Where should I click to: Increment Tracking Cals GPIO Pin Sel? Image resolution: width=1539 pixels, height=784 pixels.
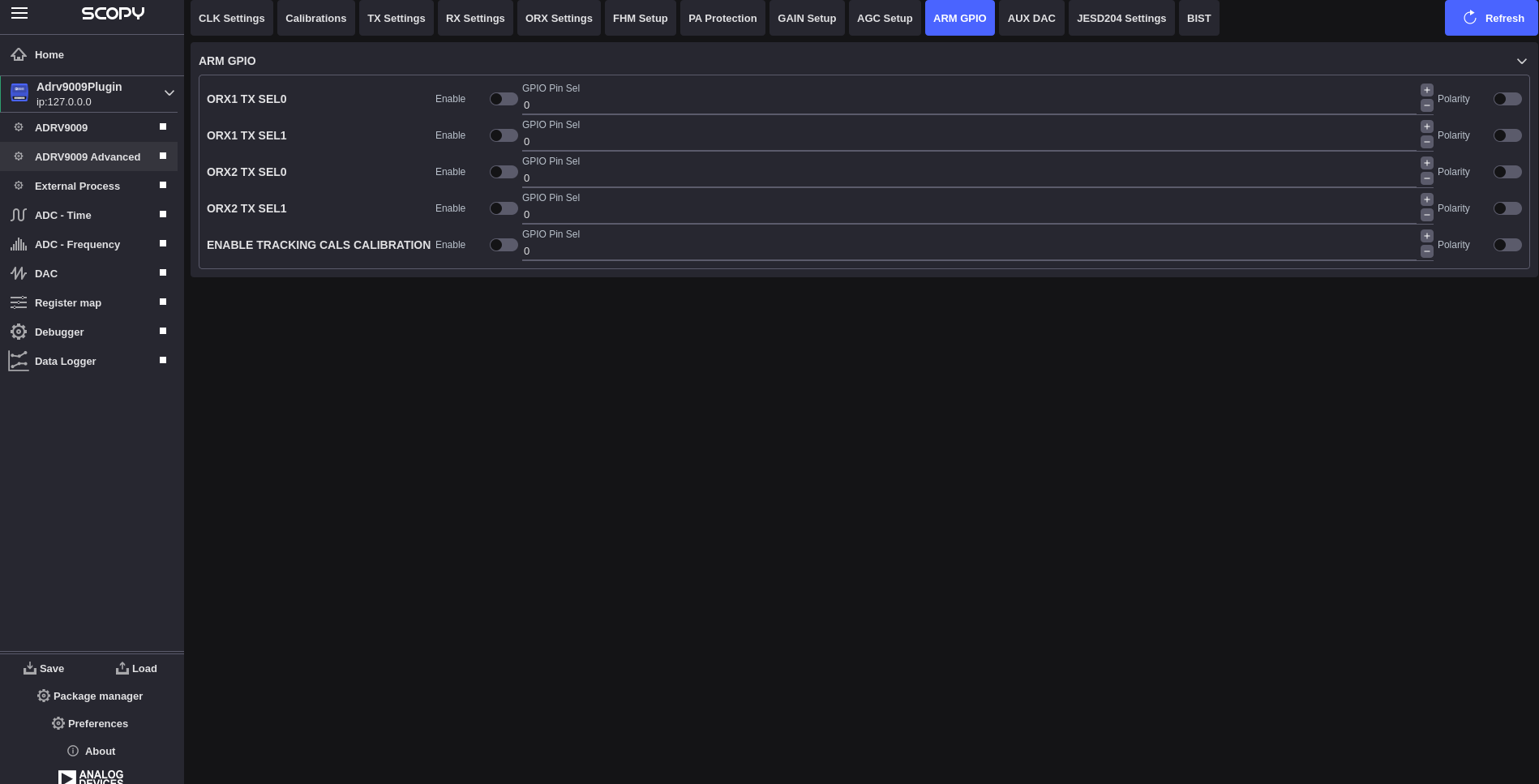[1427, 236]
